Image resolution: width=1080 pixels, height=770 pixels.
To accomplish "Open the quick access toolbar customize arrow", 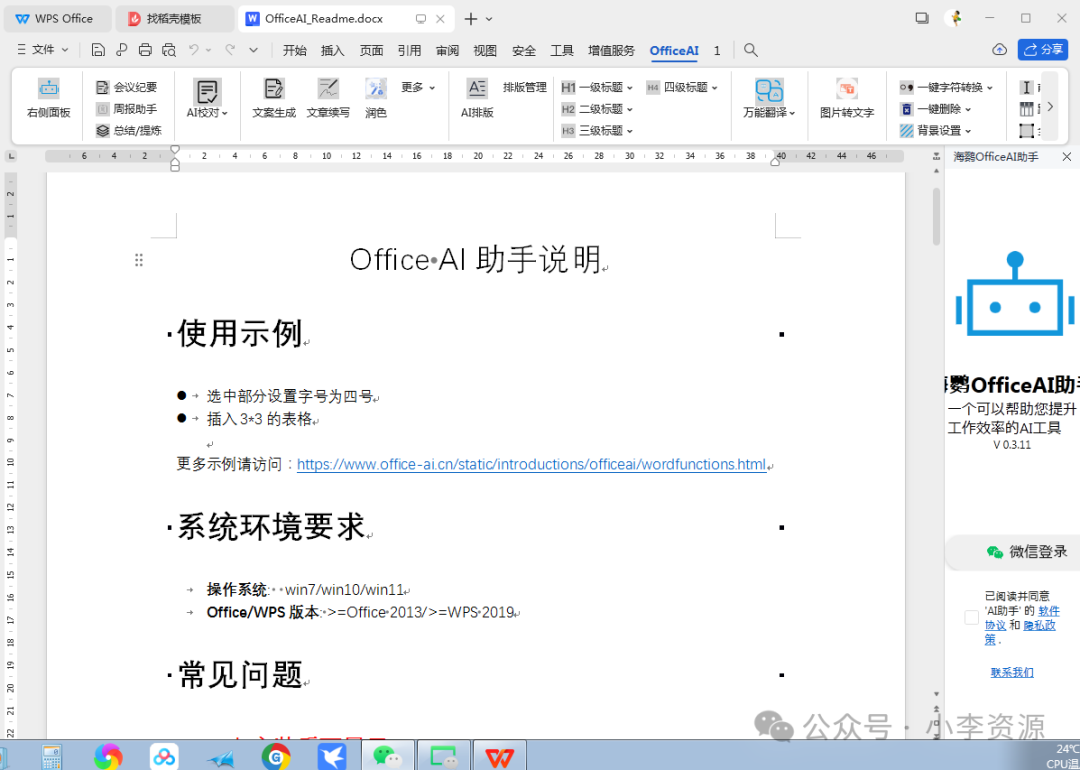I will [x=253, y=50].
